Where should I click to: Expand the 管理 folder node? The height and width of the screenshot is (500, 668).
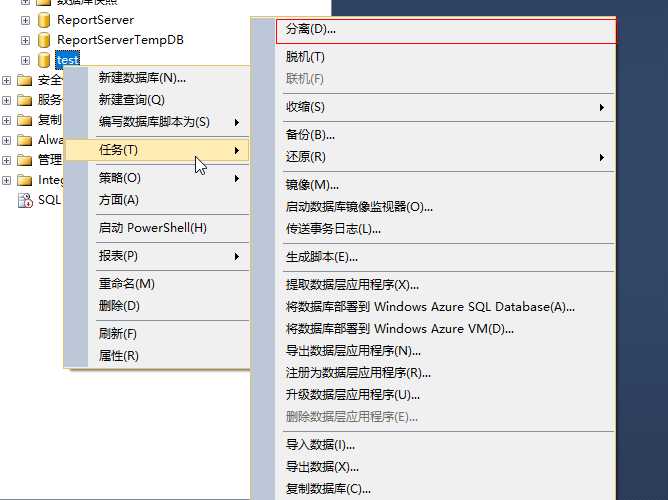6,160
